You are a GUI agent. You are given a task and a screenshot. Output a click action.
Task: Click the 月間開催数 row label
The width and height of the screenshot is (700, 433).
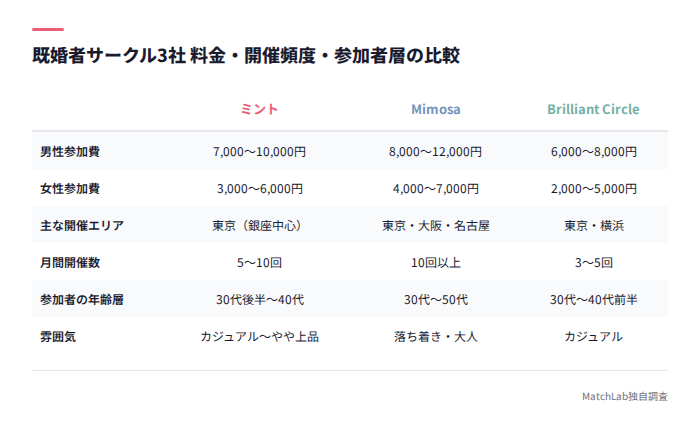(x=70, y=262)
